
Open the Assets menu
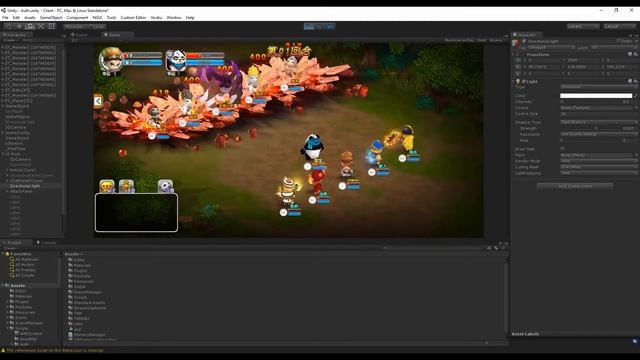pyautogui.click(x=30, y=18)
